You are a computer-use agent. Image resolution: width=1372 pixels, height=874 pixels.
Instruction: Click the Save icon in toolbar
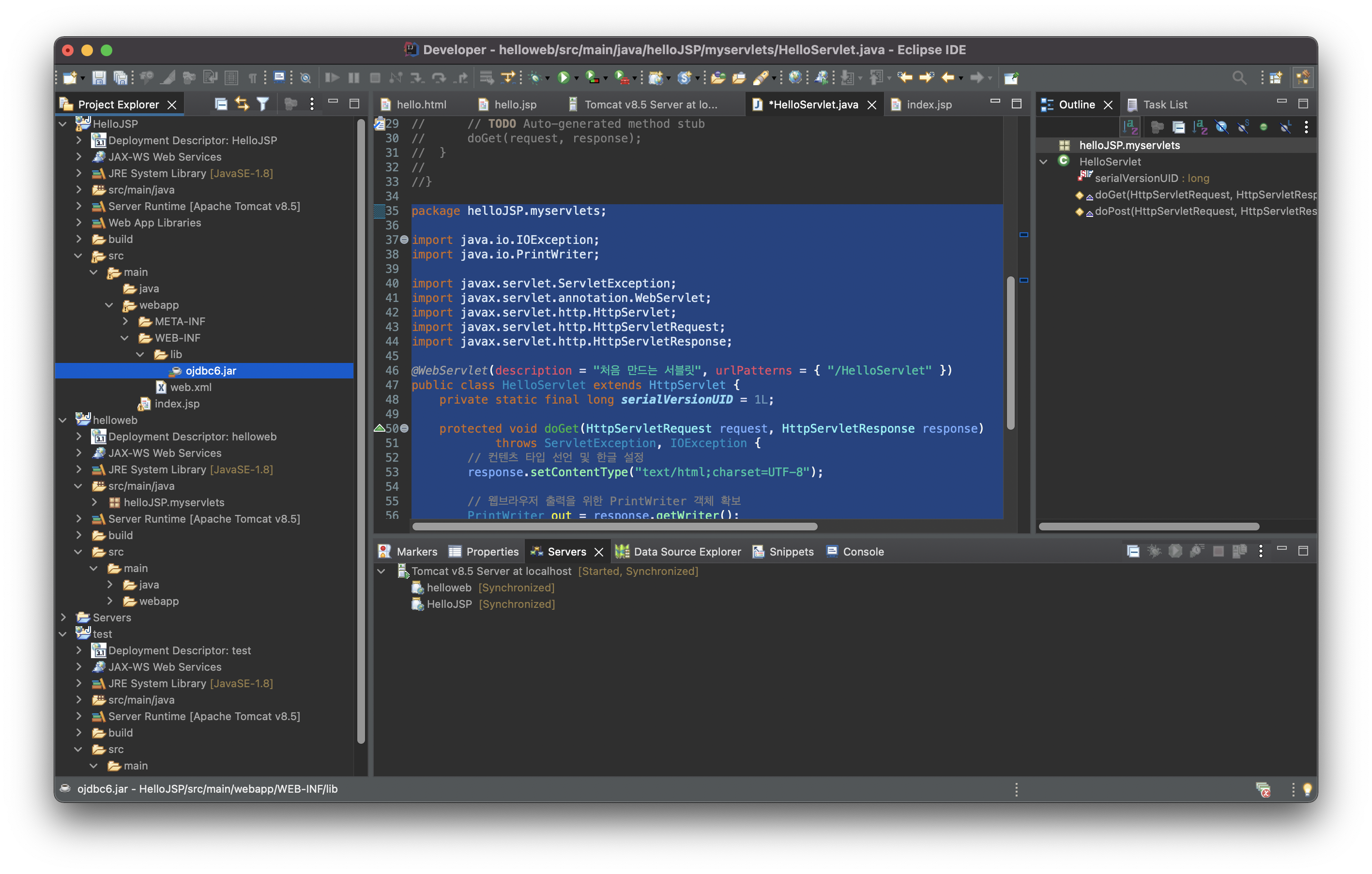click(x=99, y=77)
